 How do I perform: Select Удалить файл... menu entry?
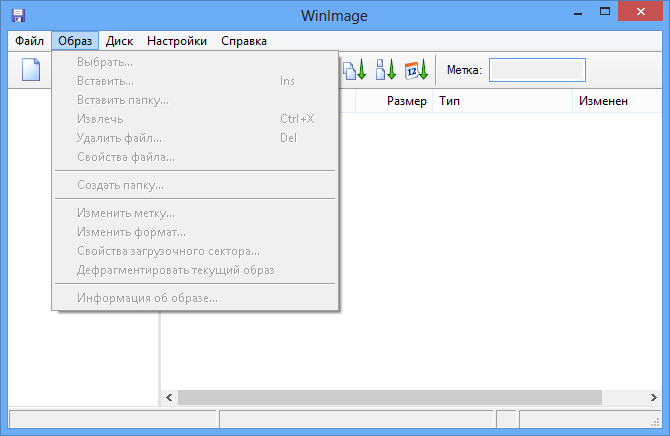coord(195,138)
